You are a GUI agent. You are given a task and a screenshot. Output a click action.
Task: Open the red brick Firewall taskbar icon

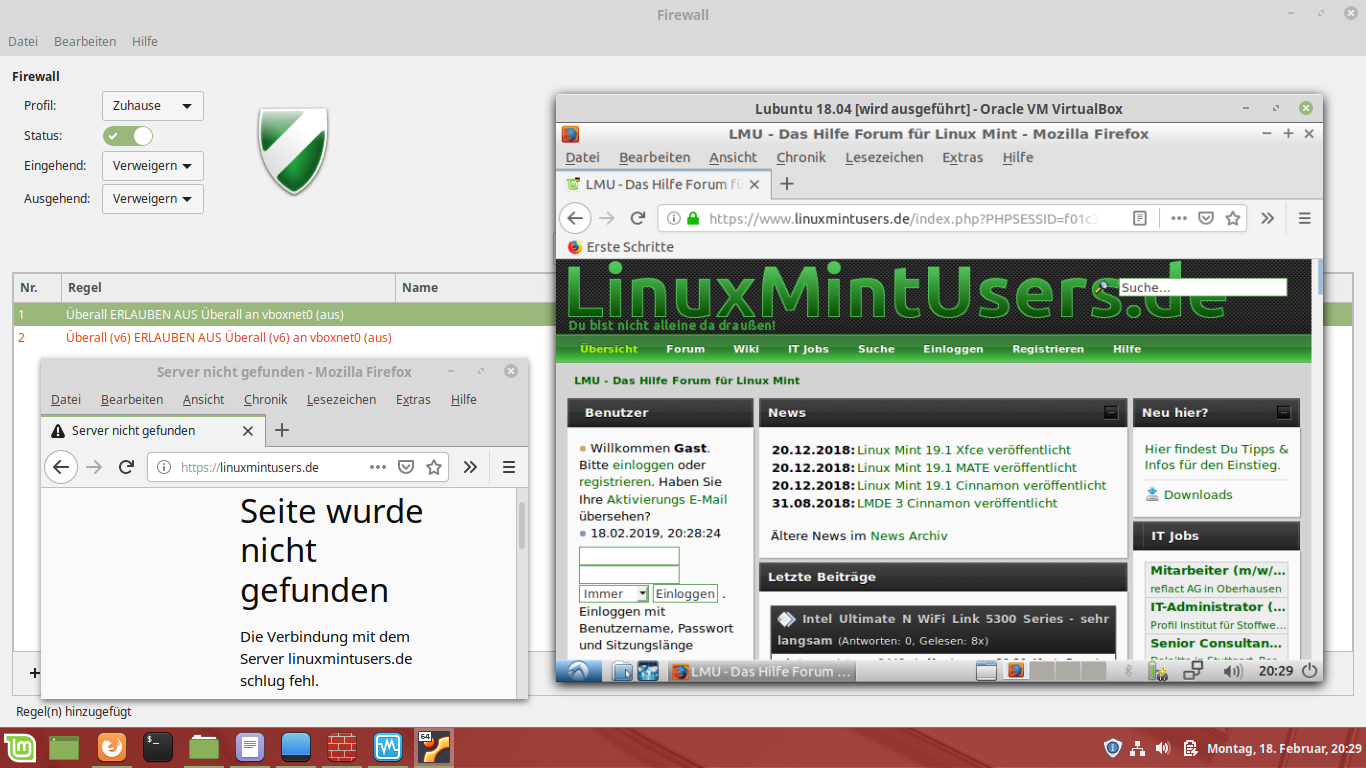[x=342, y=747]
